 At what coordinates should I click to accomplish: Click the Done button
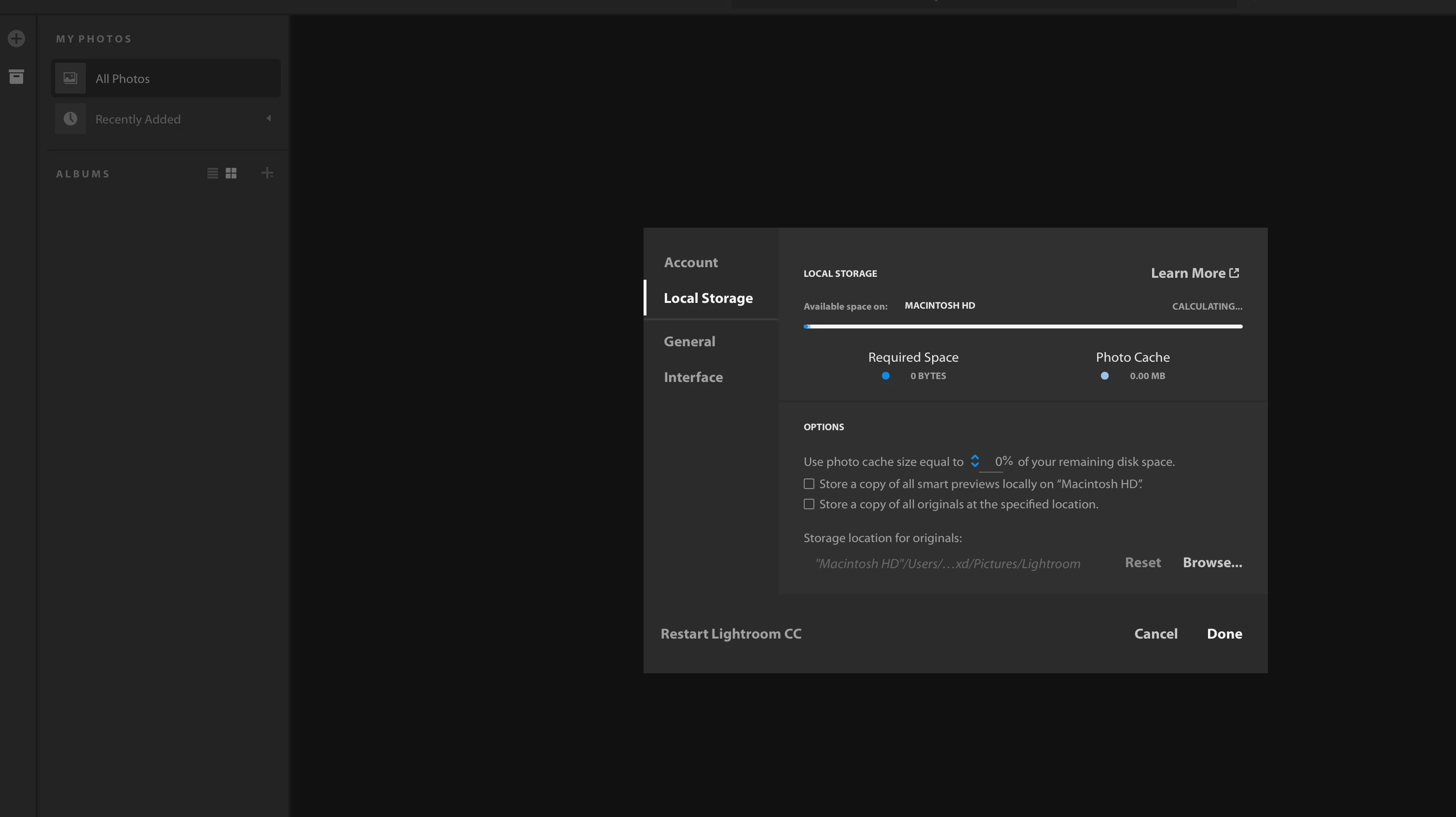click(x=1224, y=634)
